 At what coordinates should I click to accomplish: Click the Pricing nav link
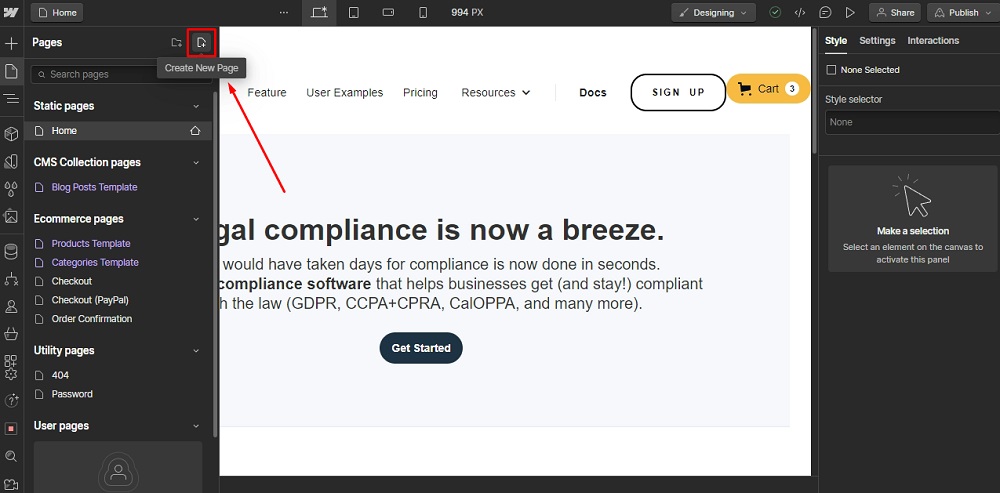click(420, 92)
